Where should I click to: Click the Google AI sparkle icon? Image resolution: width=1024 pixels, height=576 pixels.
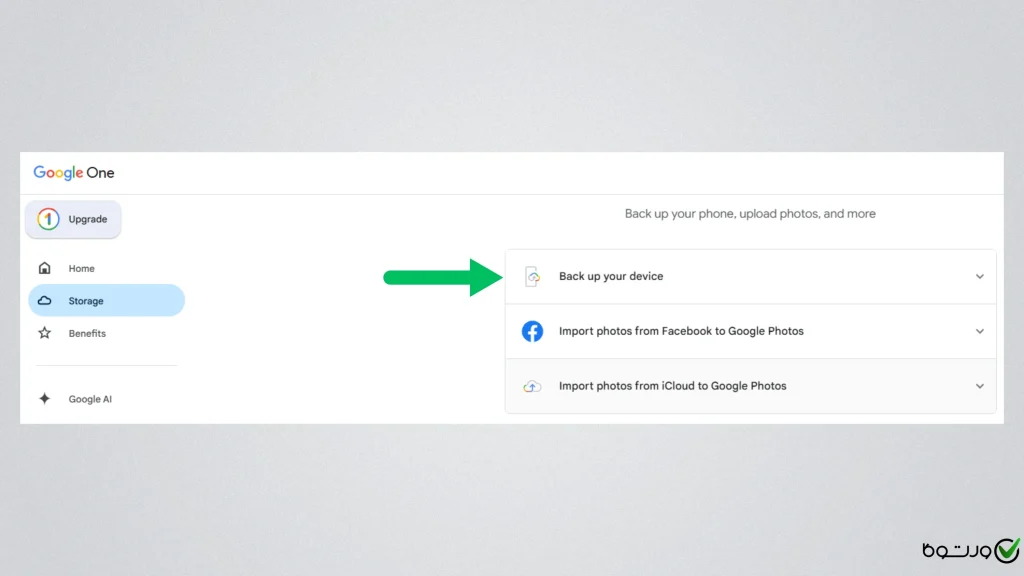tap(45, 398)
